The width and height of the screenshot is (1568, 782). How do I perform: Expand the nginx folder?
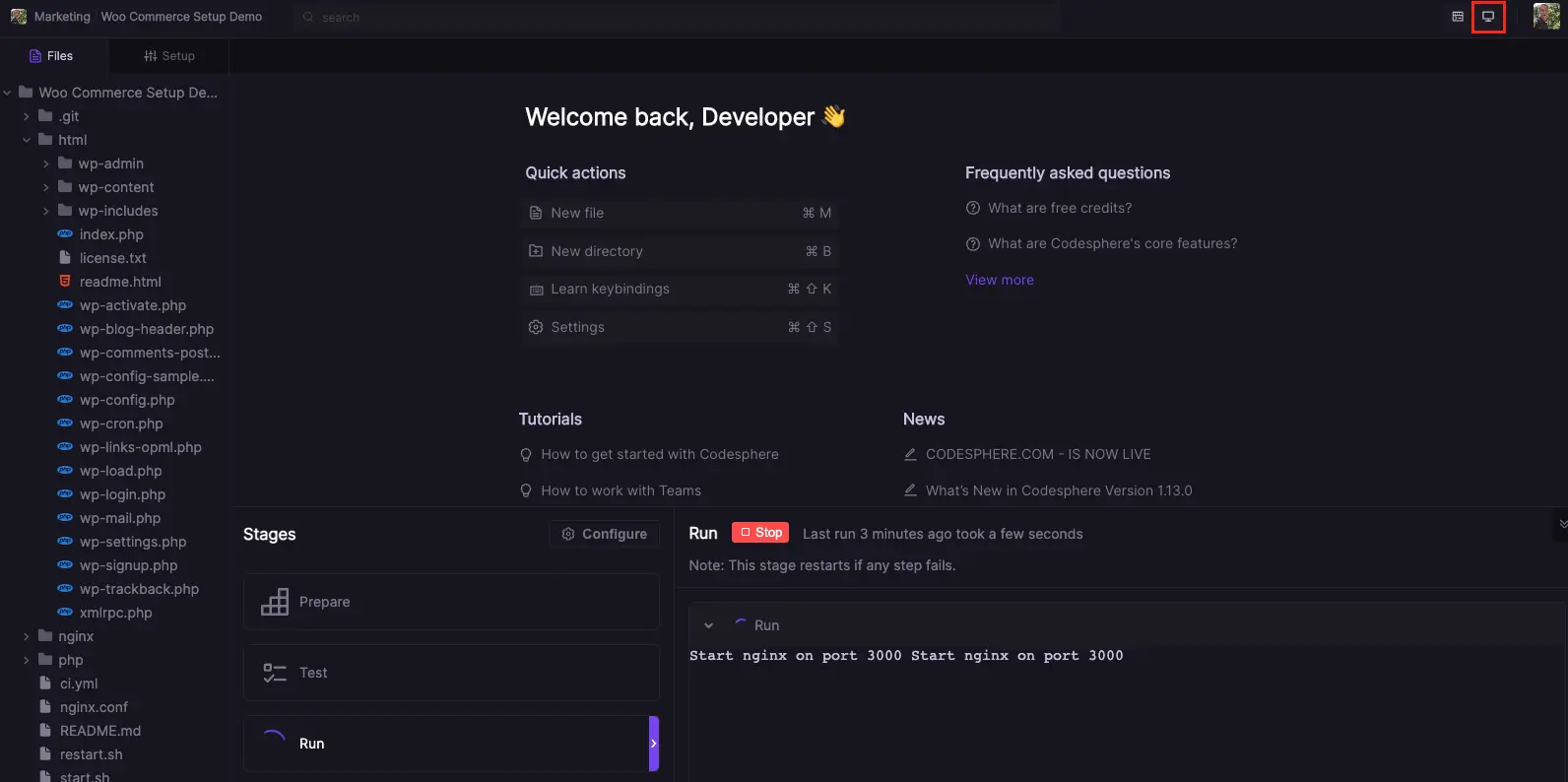[x=27, y=636]
